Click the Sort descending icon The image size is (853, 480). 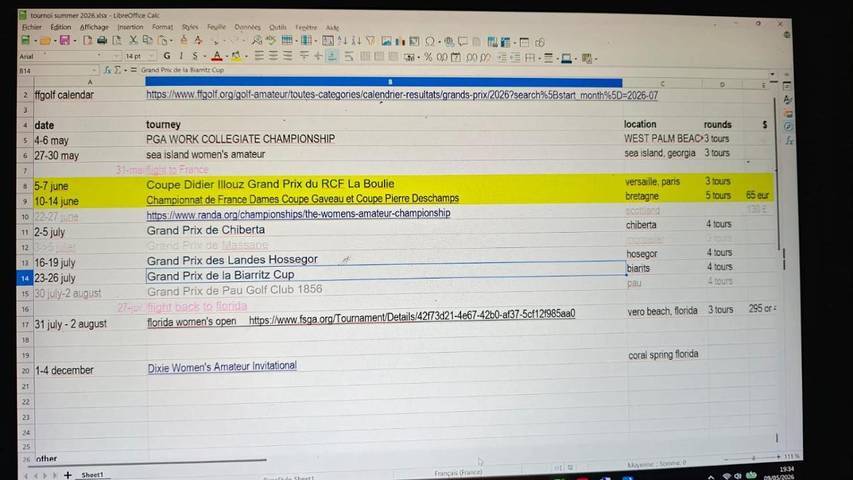pos(356,41)
